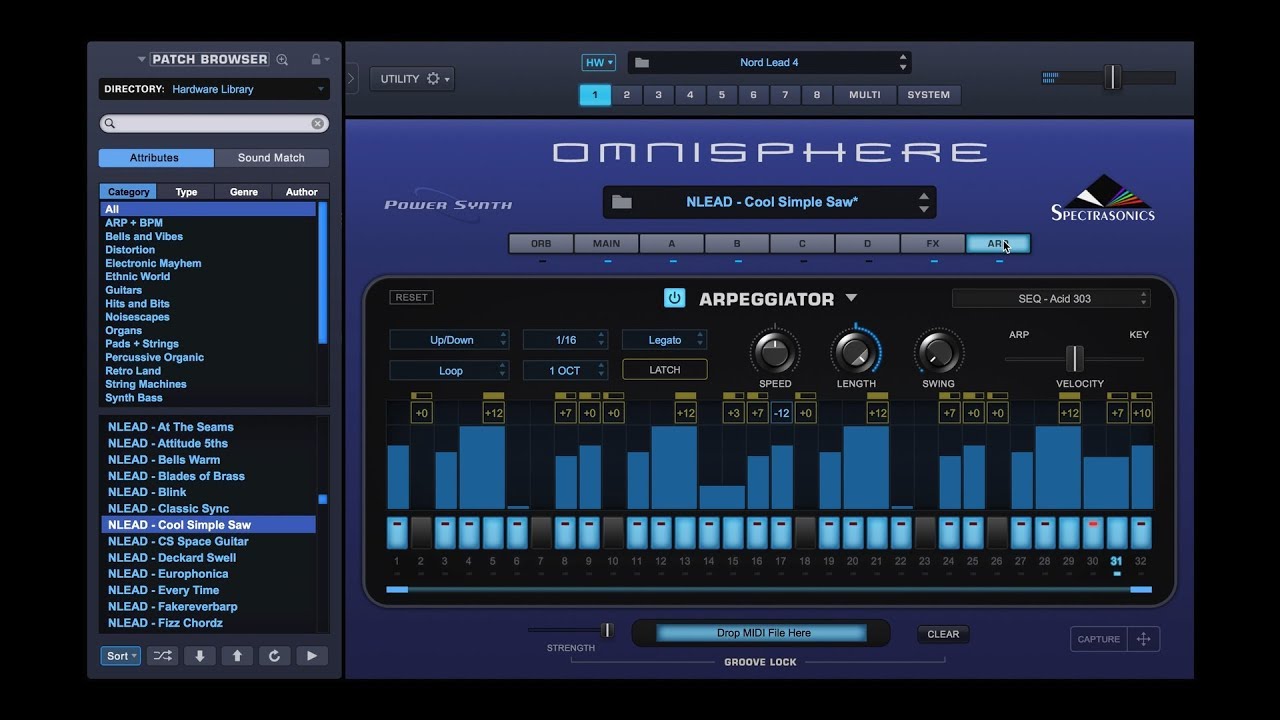Click the Spectrasonics logo
1280x720 pixels.
coord(1103,198)
